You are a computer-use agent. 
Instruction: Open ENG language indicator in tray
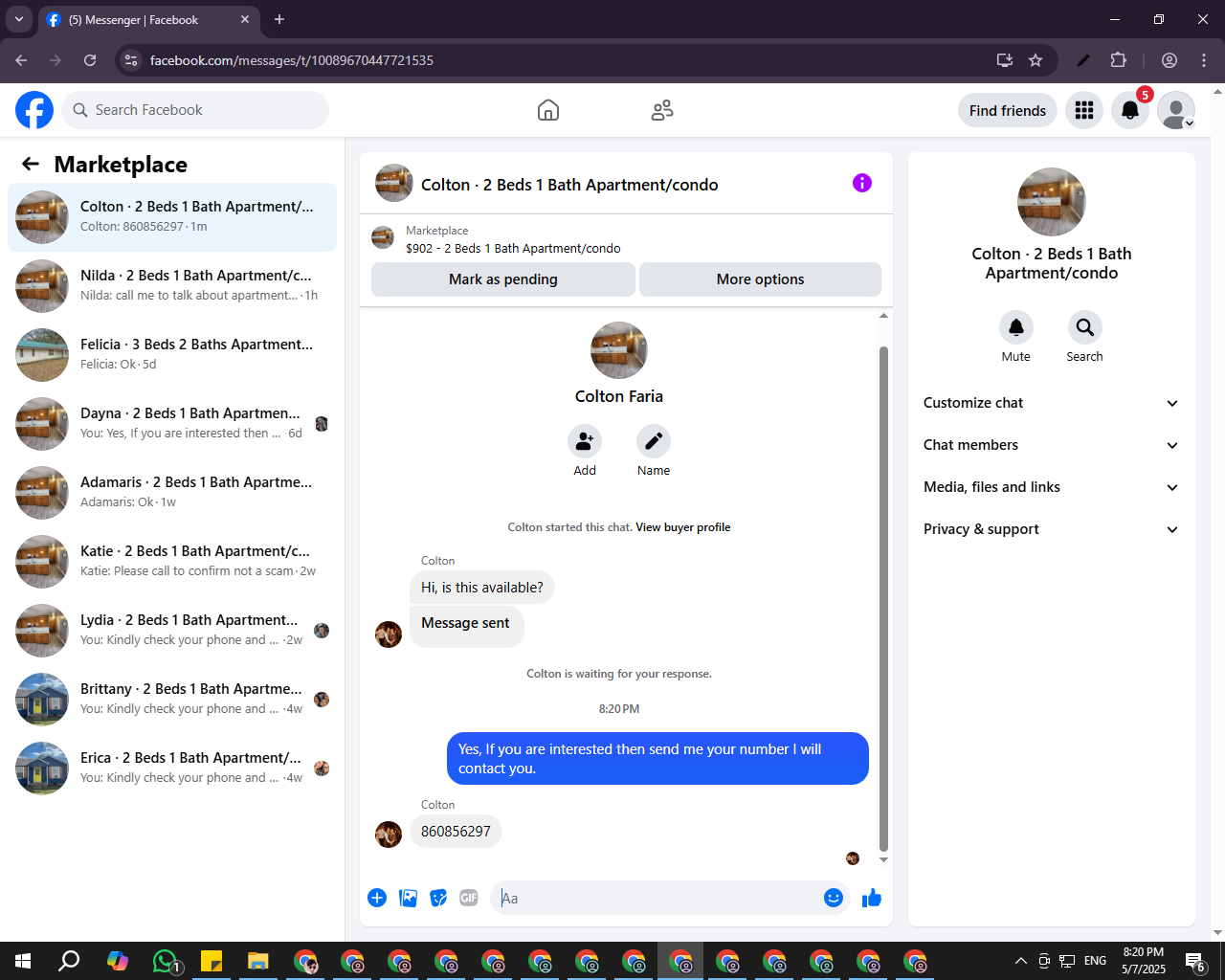pyautogui.click(x=1096, y=961)
